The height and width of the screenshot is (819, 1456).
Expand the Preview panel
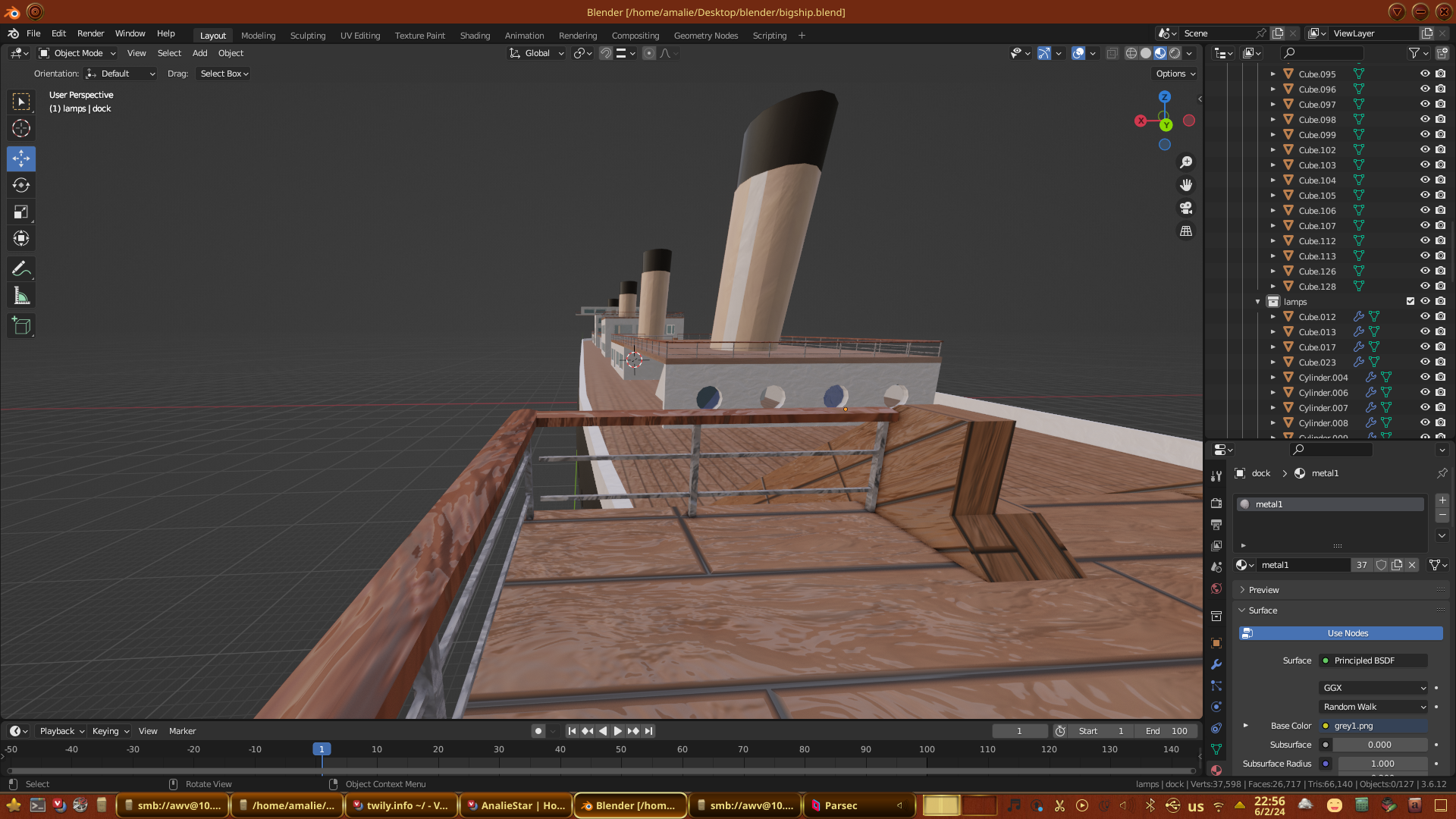pyautogui.click(x=1263, y=590)
